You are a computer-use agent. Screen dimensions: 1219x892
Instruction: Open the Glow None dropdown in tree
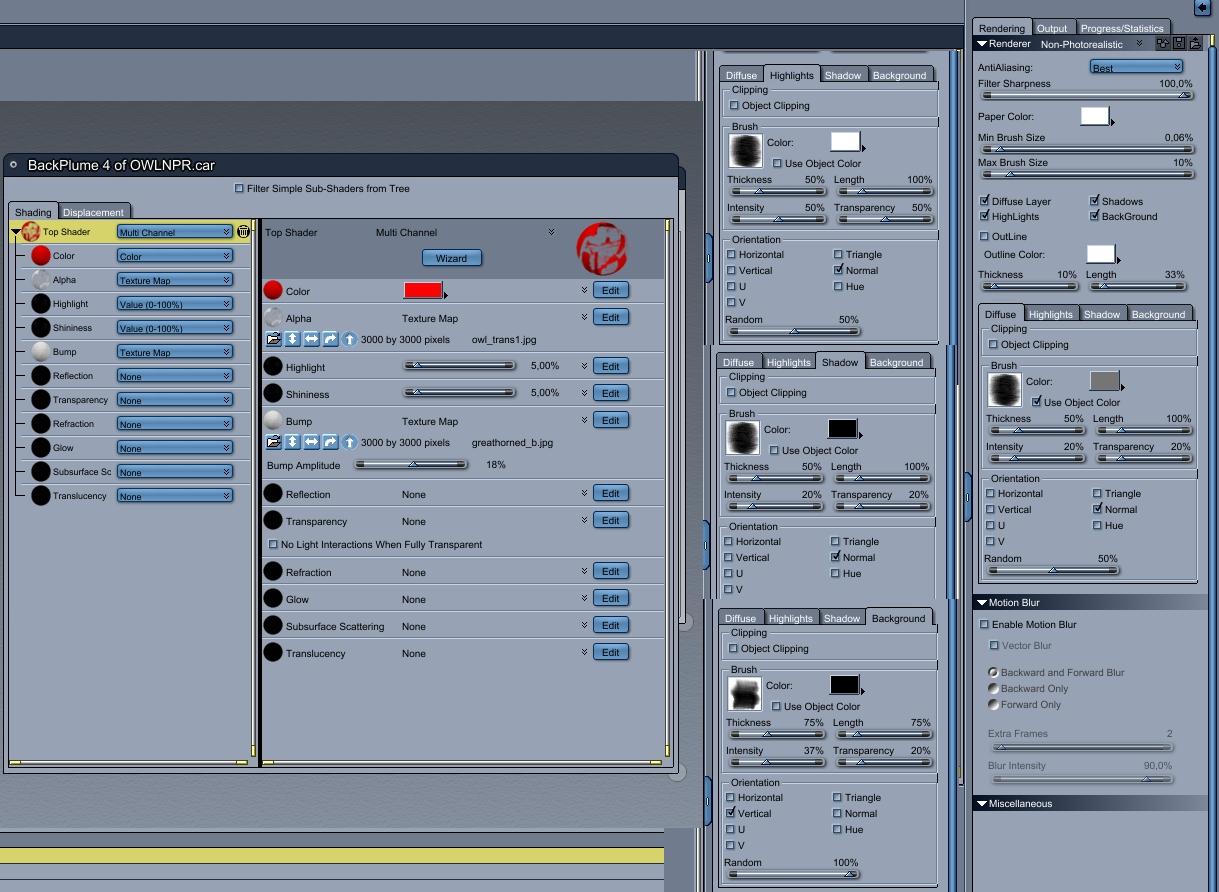175,448
